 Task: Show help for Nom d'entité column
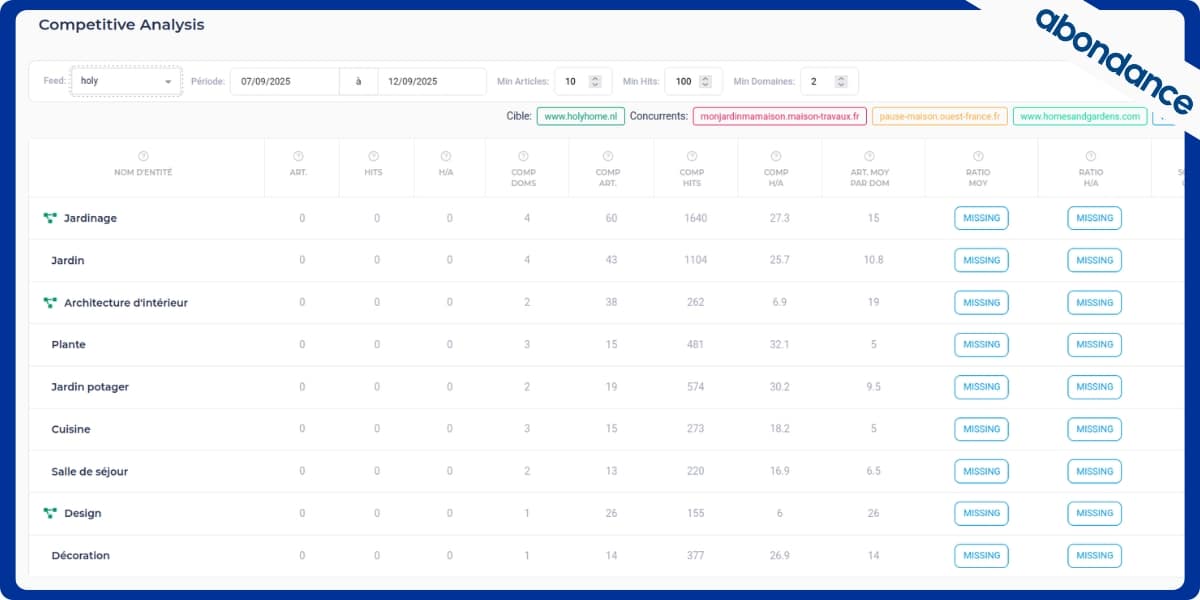pyautogui.click(x=143, y=156)
